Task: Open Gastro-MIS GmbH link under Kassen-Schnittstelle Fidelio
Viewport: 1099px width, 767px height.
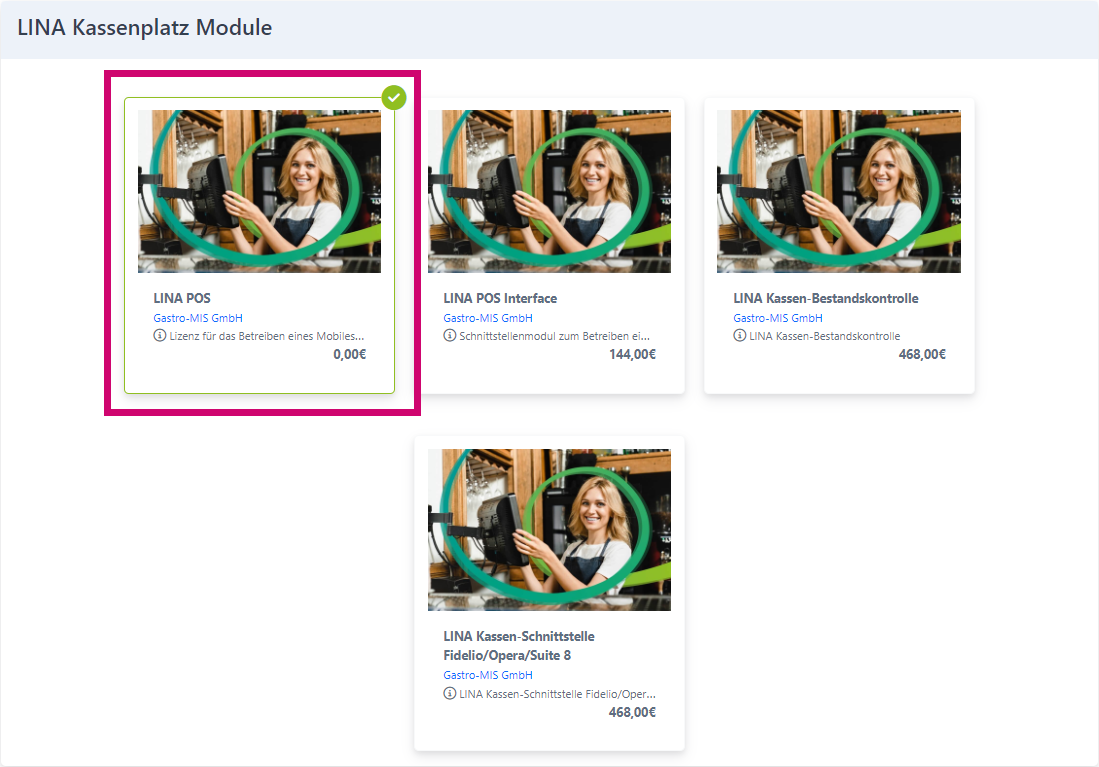Action: tap(488, 675)
